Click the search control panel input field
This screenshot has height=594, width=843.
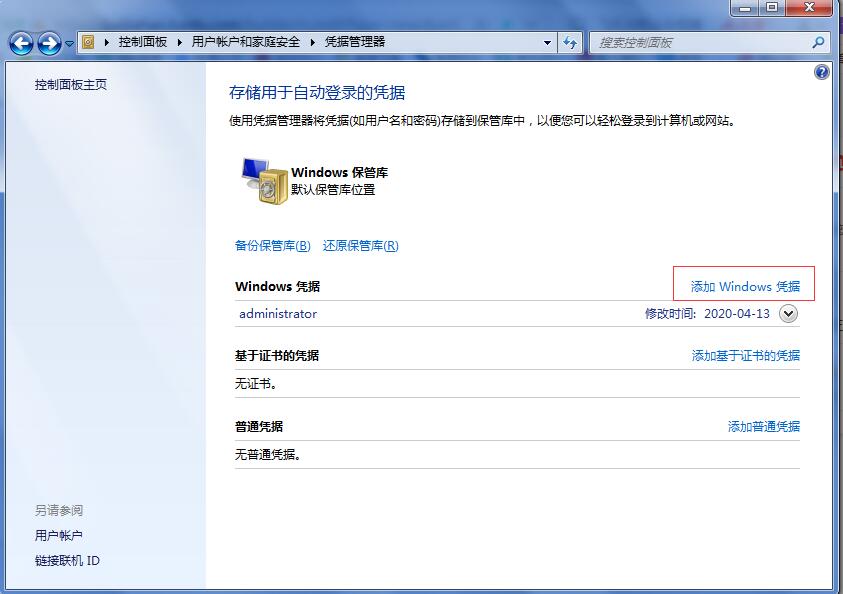tap(700, 42)
